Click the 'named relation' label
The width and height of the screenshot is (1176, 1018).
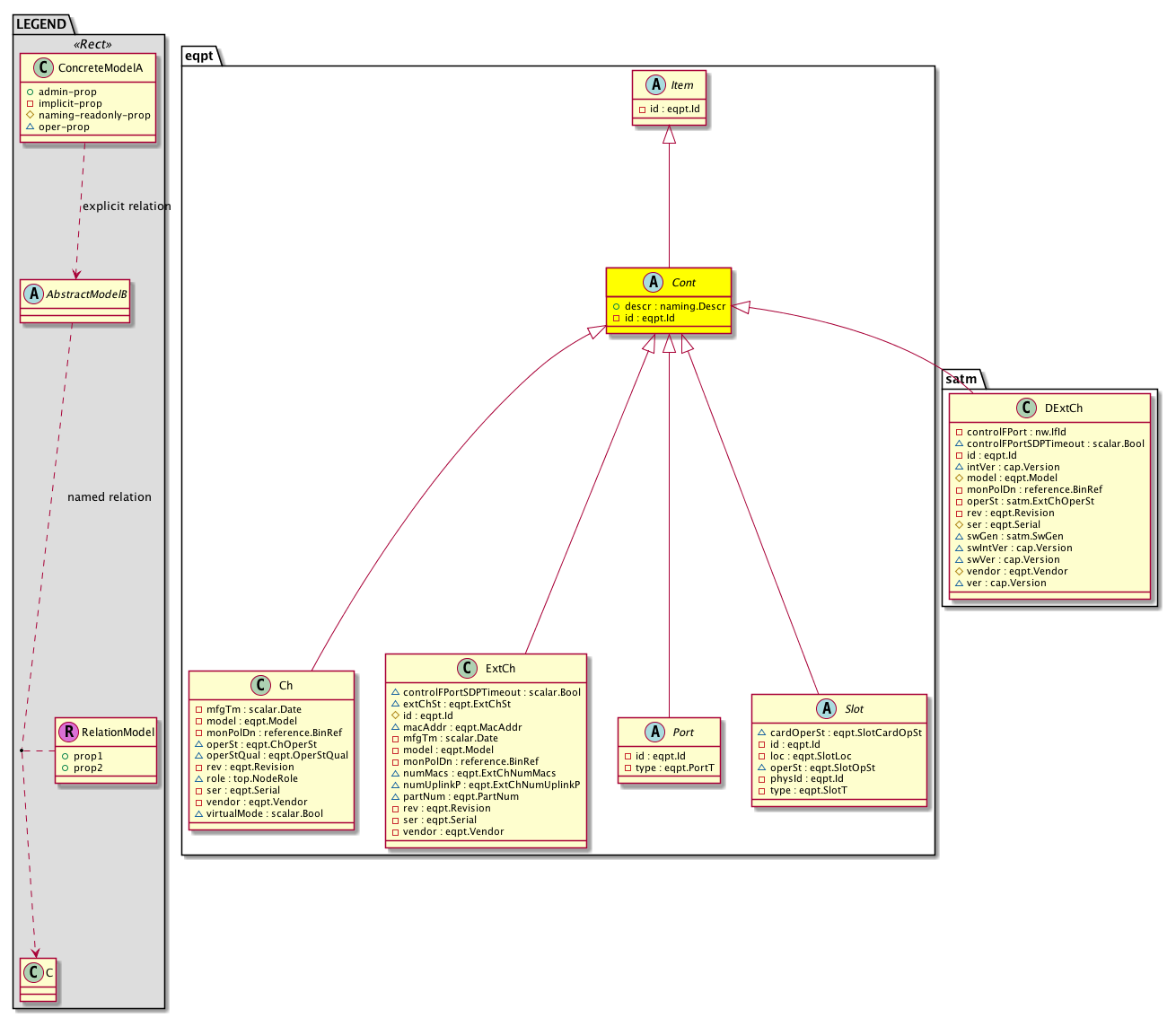coord(110,497)
